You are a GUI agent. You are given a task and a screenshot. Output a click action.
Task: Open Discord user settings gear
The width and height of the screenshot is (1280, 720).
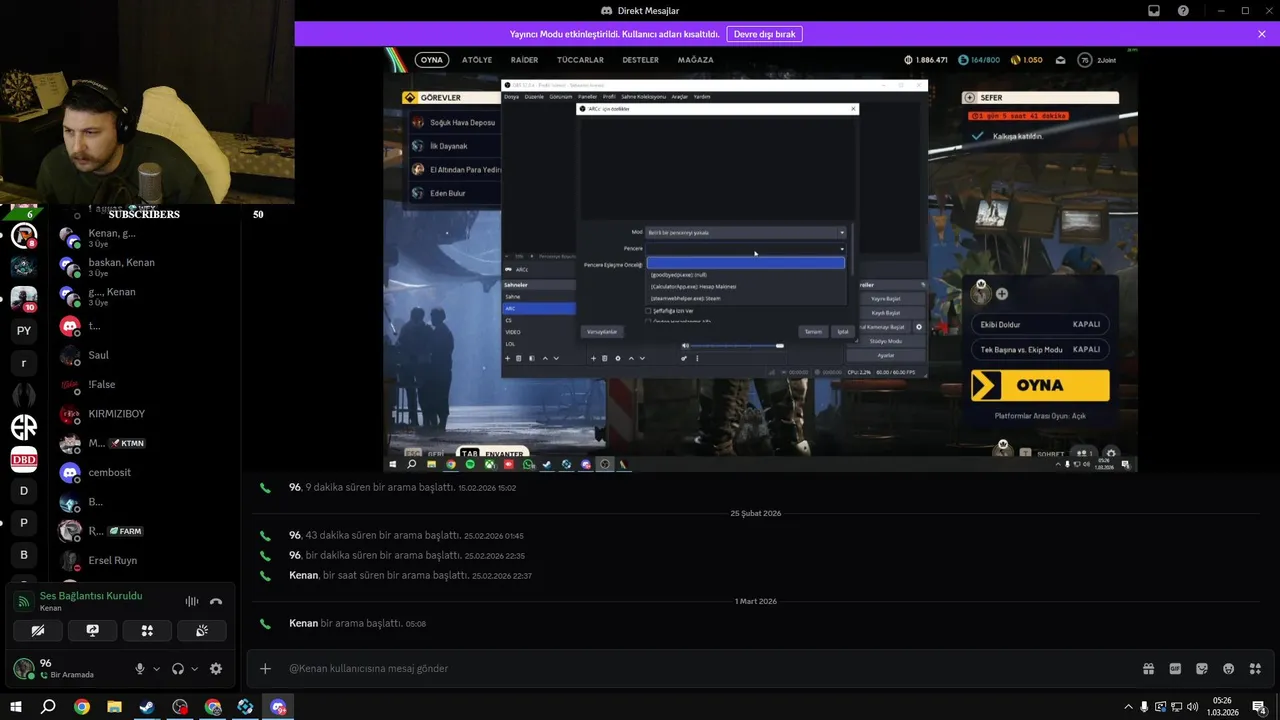(x=215, y=669)
